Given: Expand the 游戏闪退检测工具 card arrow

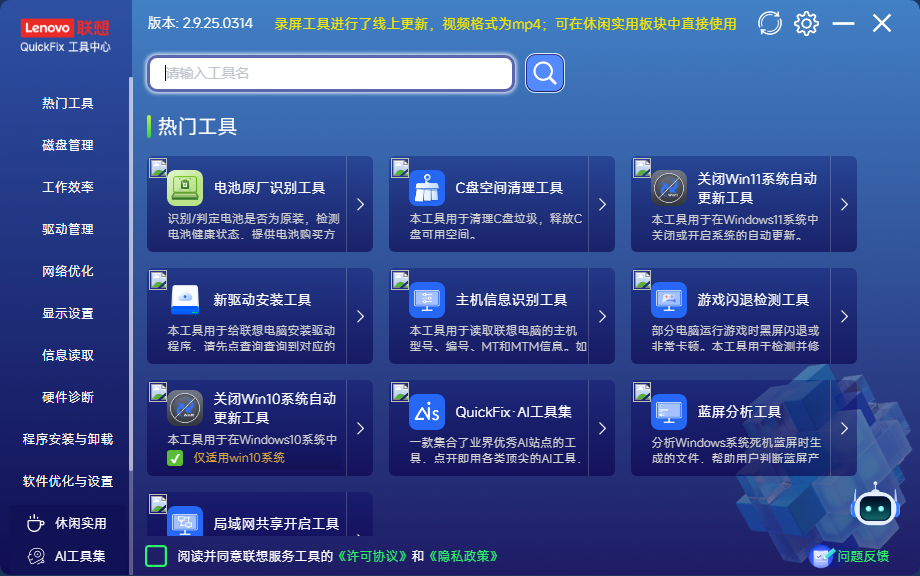Looking at the screenshot, I should pyautogui.click(x=844, y=316).
